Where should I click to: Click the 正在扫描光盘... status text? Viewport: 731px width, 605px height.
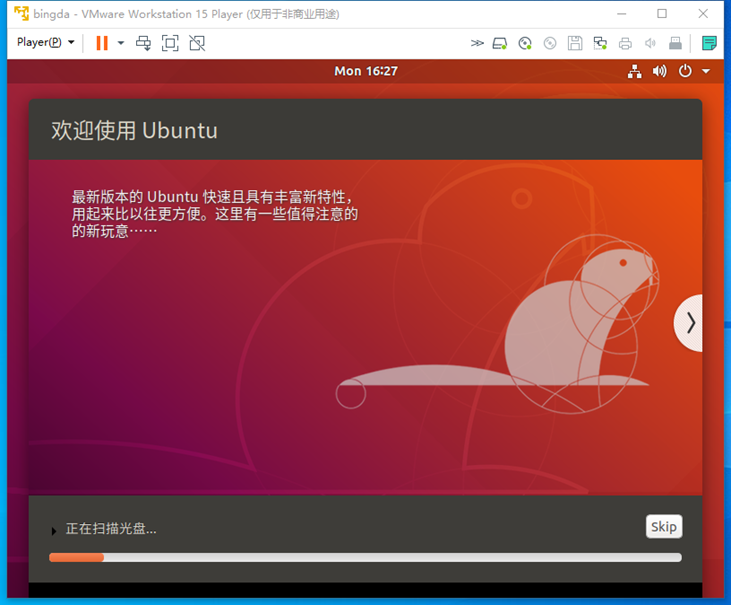111,528
